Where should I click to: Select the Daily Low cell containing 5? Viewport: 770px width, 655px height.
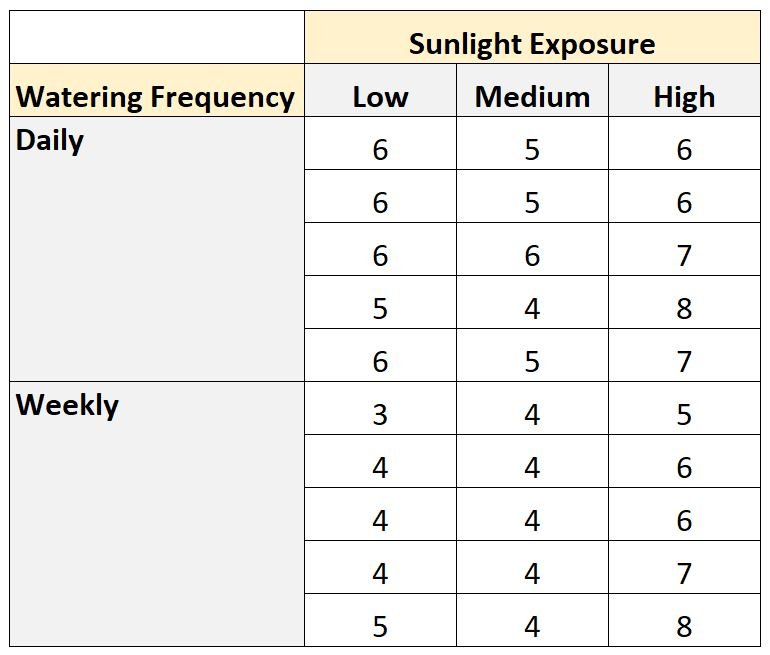click(x=381, y=302)
